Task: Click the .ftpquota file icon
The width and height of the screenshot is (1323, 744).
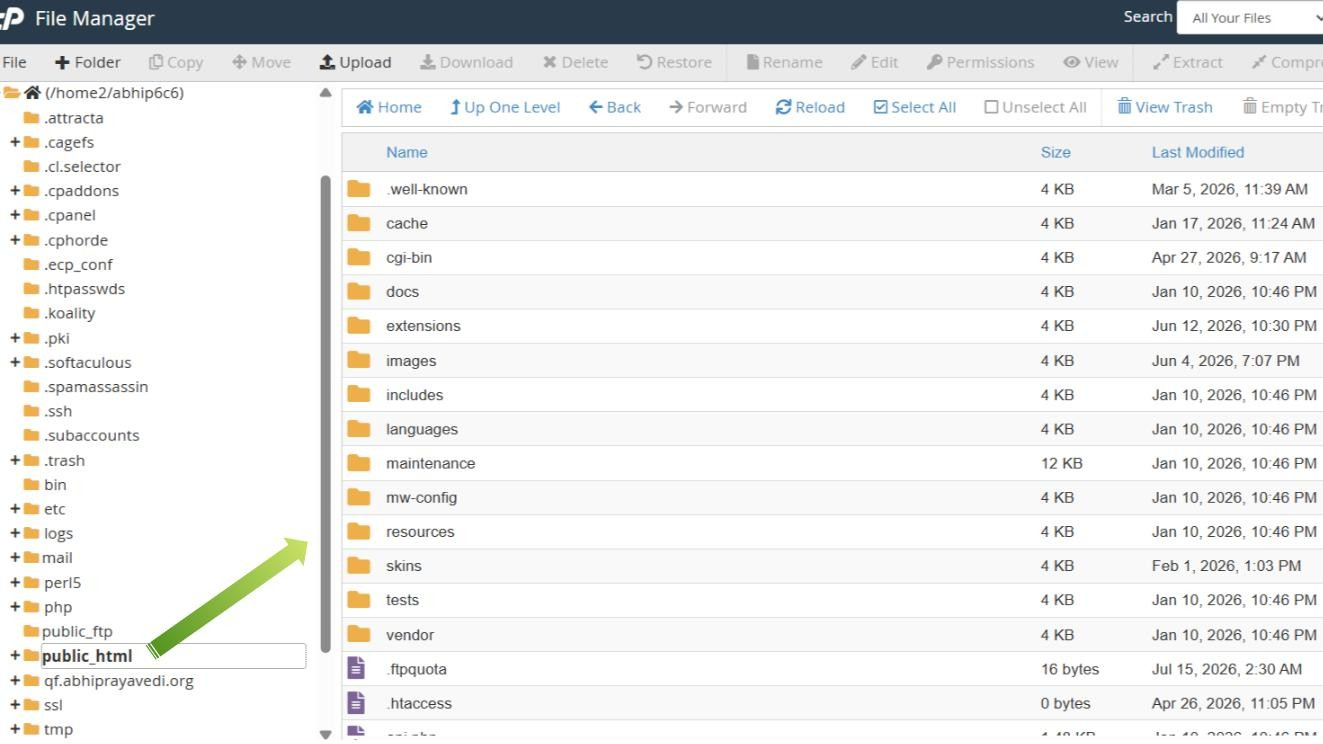Action: (355, 668)
